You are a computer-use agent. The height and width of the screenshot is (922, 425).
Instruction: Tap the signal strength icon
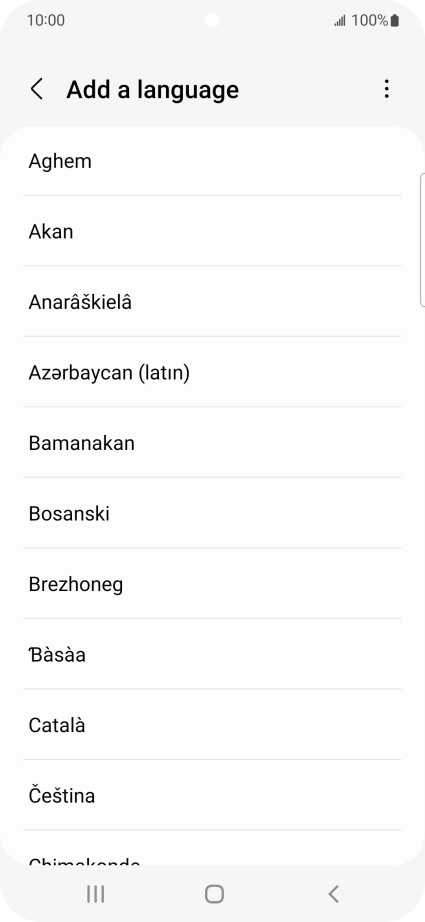(340, 21)
